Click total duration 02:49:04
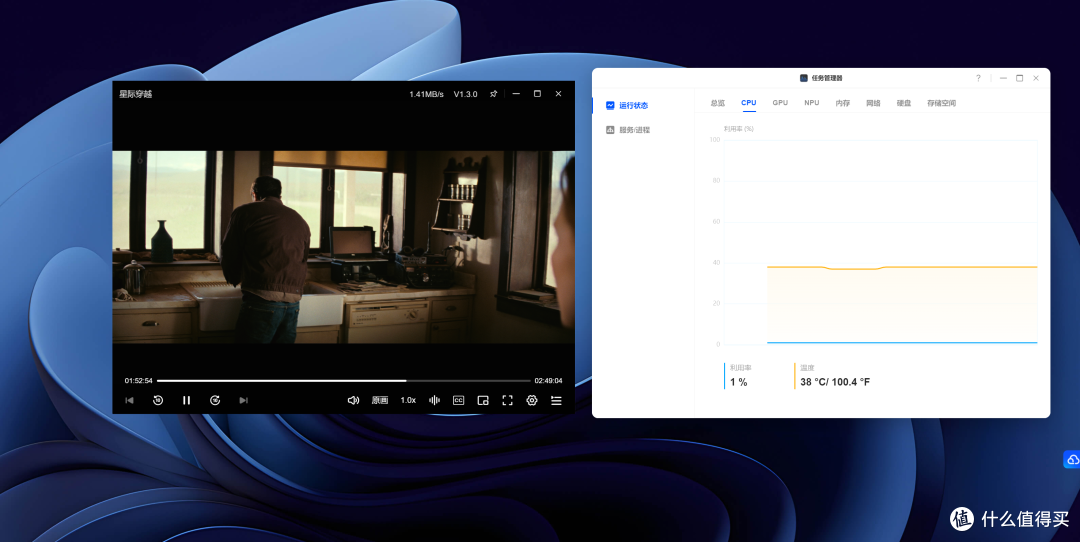 tap(548, 381)
